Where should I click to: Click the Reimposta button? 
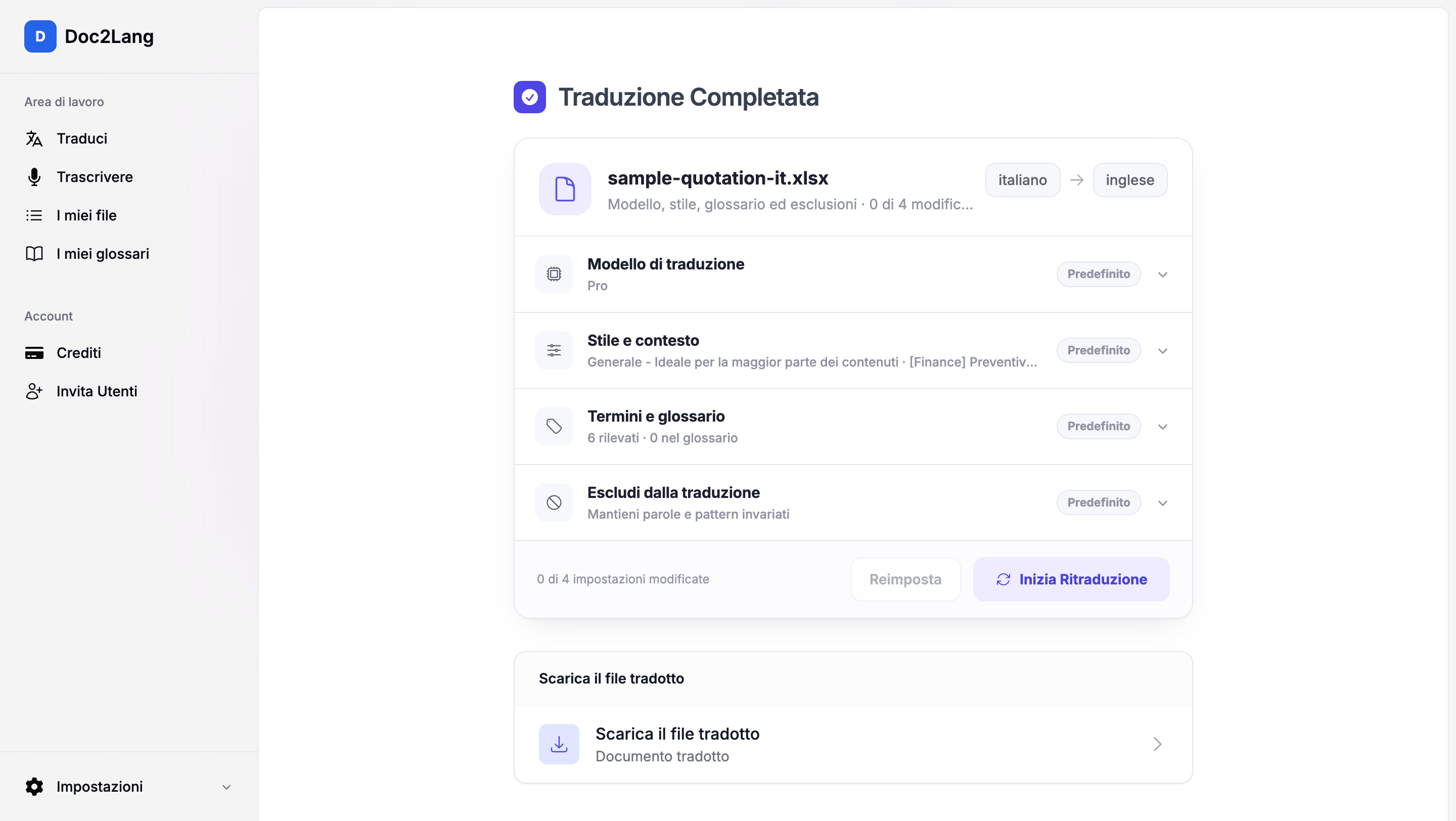pos(905,579)
